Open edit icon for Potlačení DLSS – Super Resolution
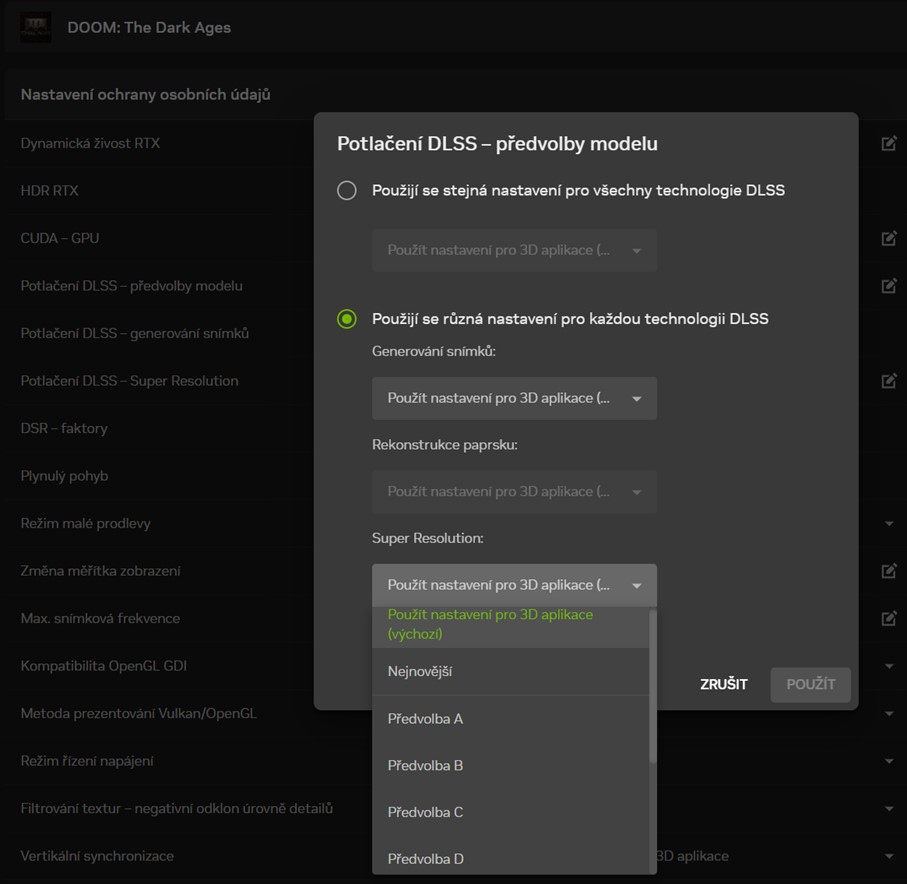 (889, 381)
